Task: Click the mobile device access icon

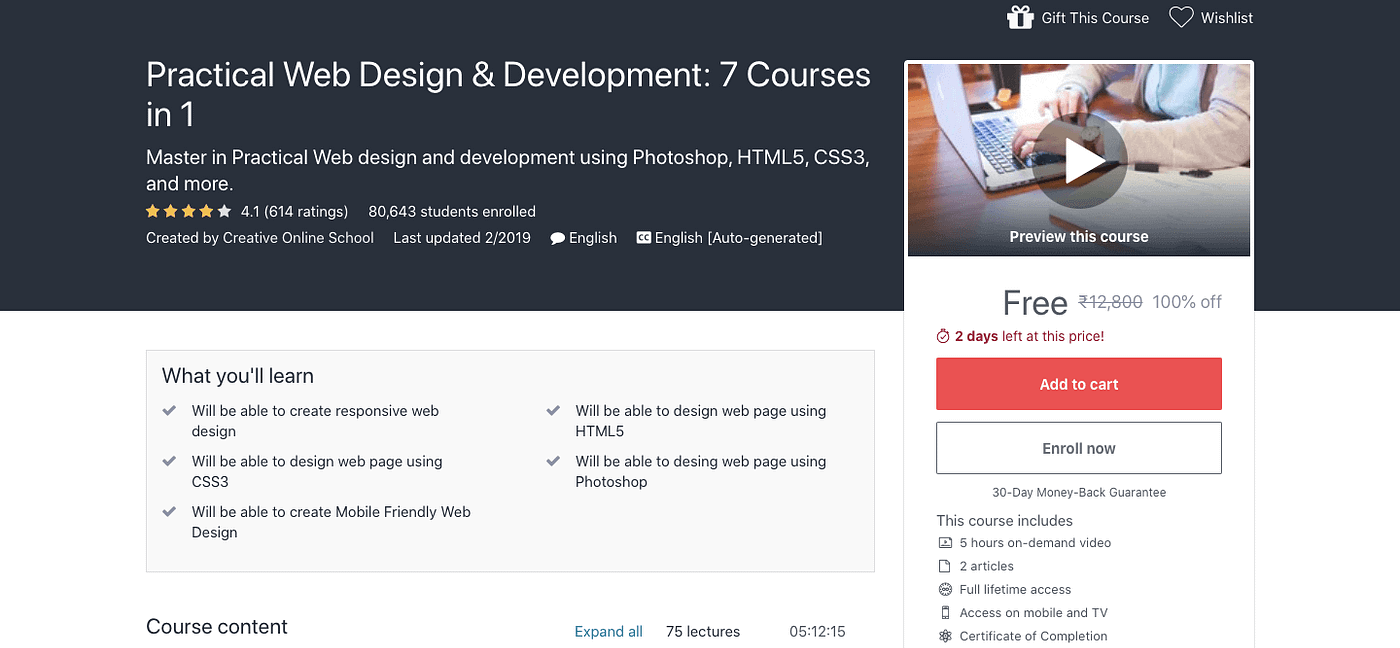Action: coord(945,613)
